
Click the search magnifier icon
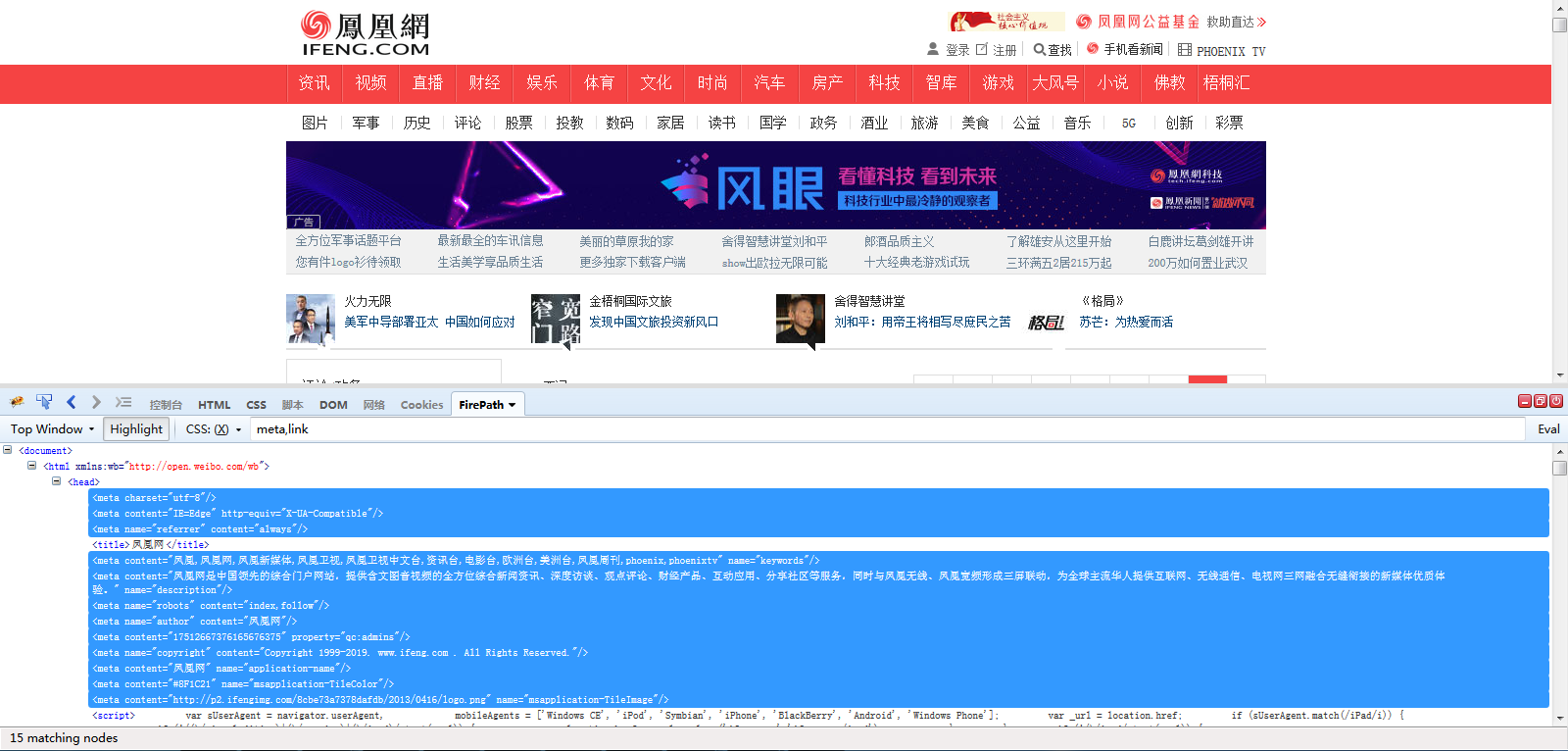pos(1040,49)
